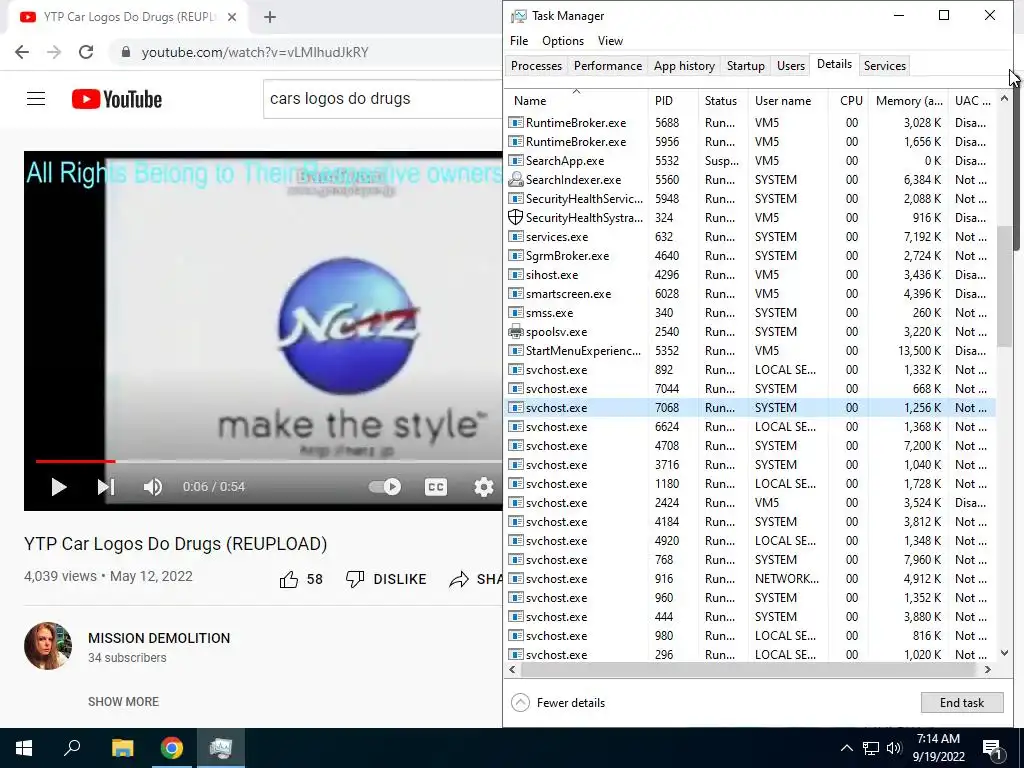
Task: Select StartMenuExperience process row
Action: (750, 351)
